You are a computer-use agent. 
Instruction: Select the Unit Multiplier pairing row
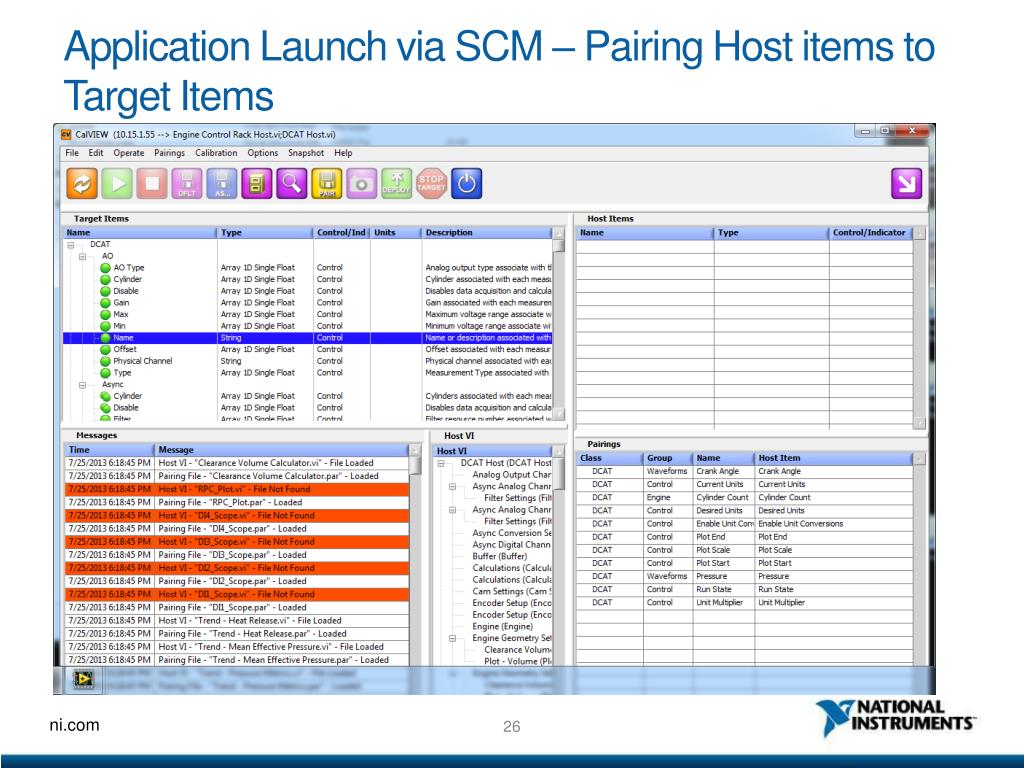pos(744,602)
